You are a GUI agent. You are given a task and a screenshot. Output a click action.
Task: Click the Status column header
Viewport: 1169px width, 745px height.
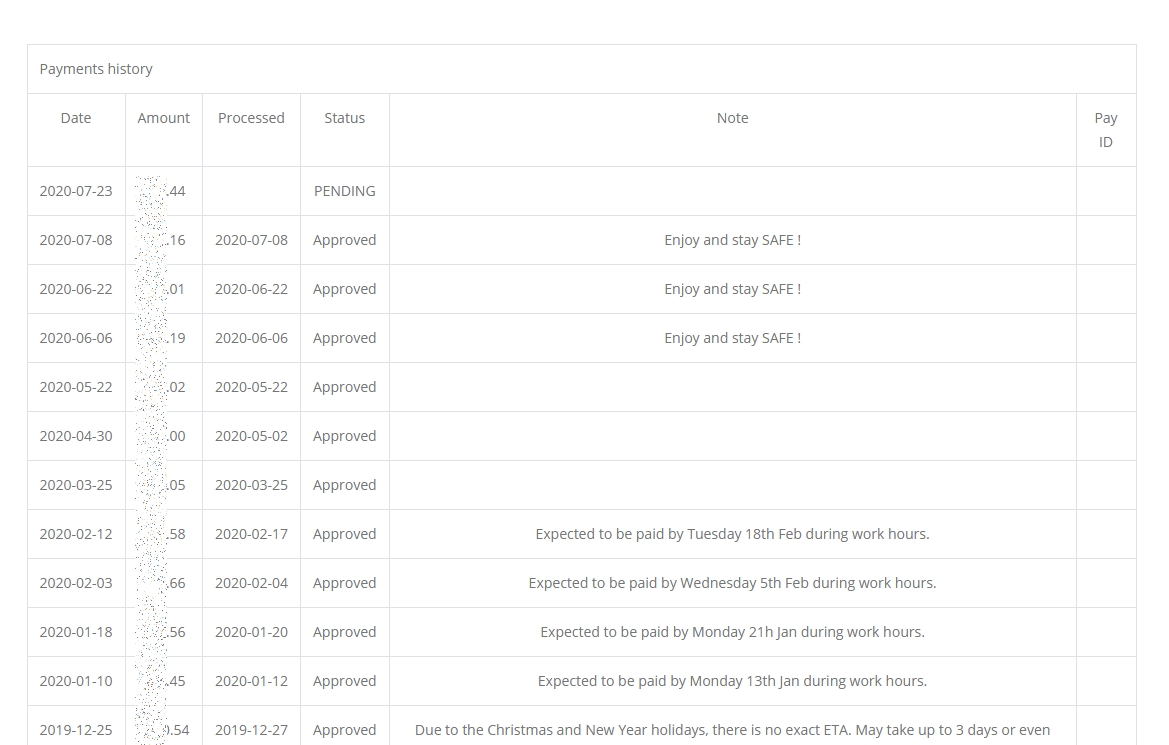click(x=344, y=118)
